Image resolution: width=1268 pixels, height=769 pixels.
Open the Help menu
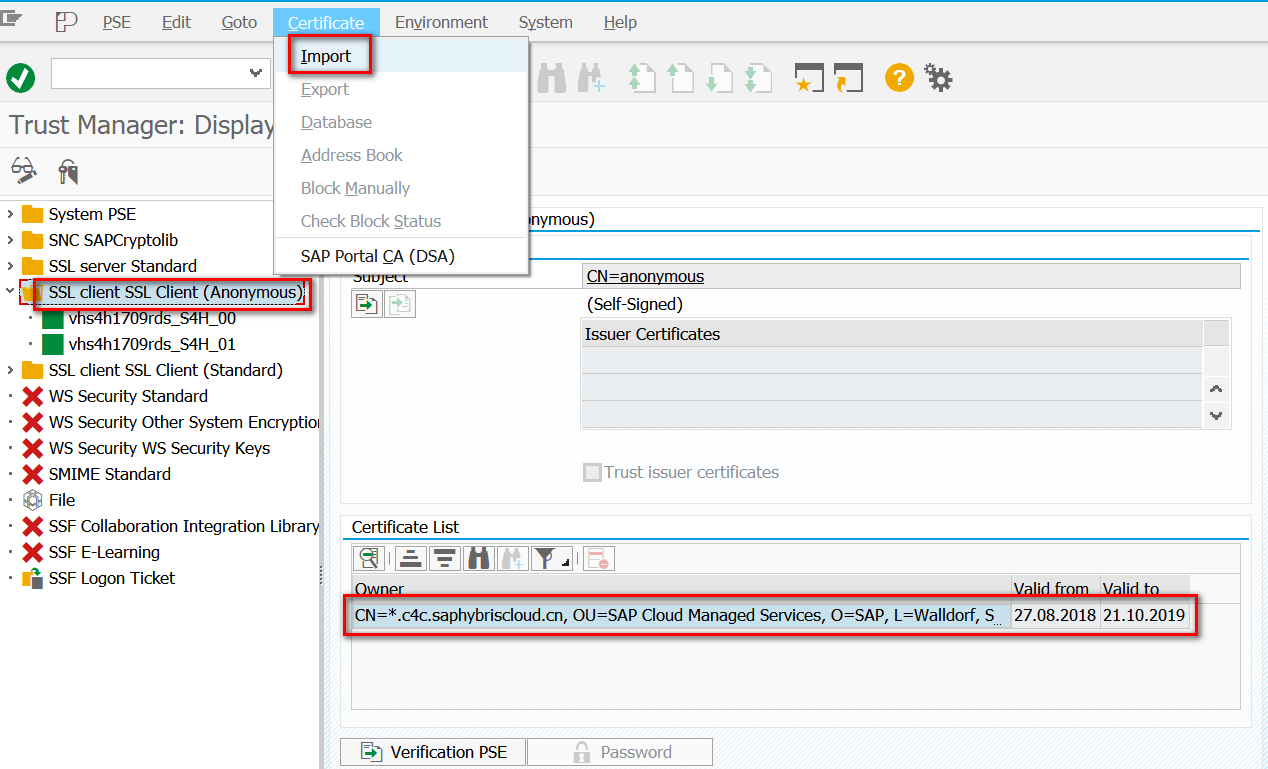click(x=620, y=22)
